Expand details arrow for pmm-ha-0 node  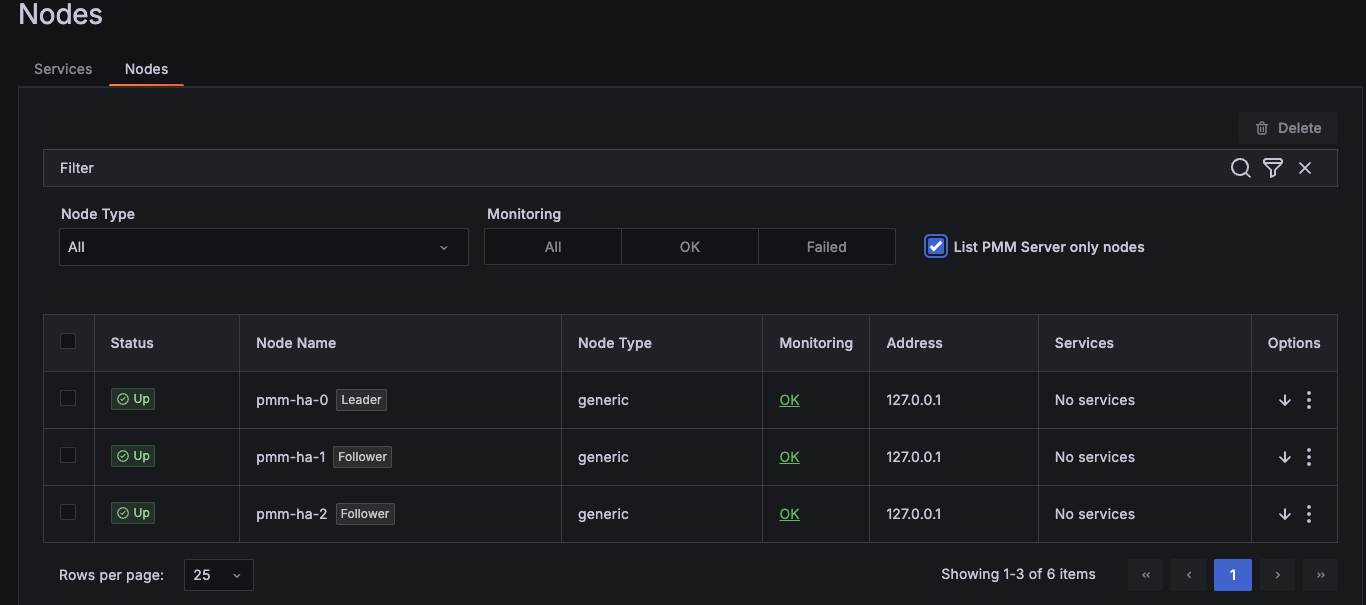point(1285,399)
